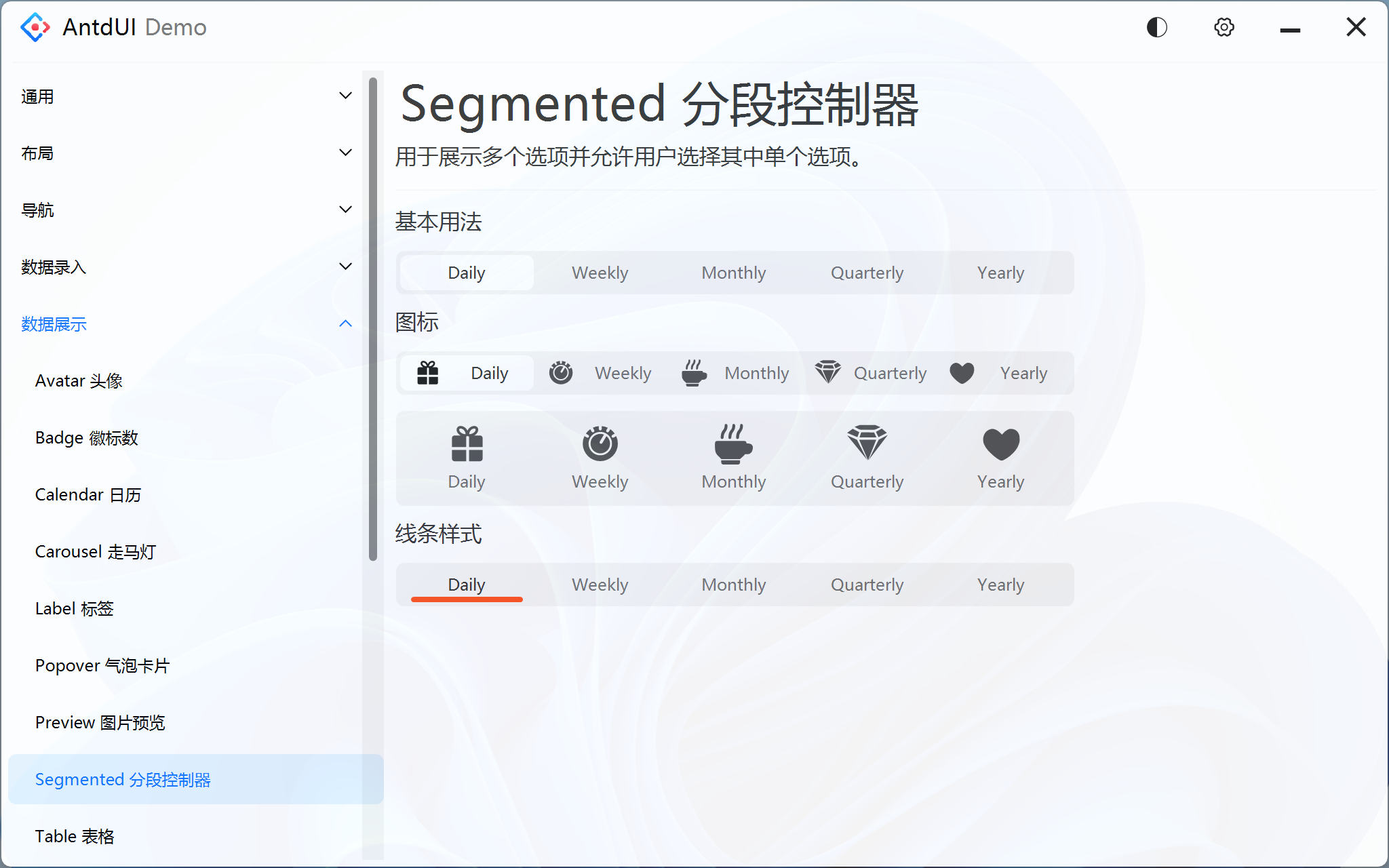Toggle dark mode with the contrast icon
The width and height of the screenshot is (1389, 868).
(x=1156, y=27)
